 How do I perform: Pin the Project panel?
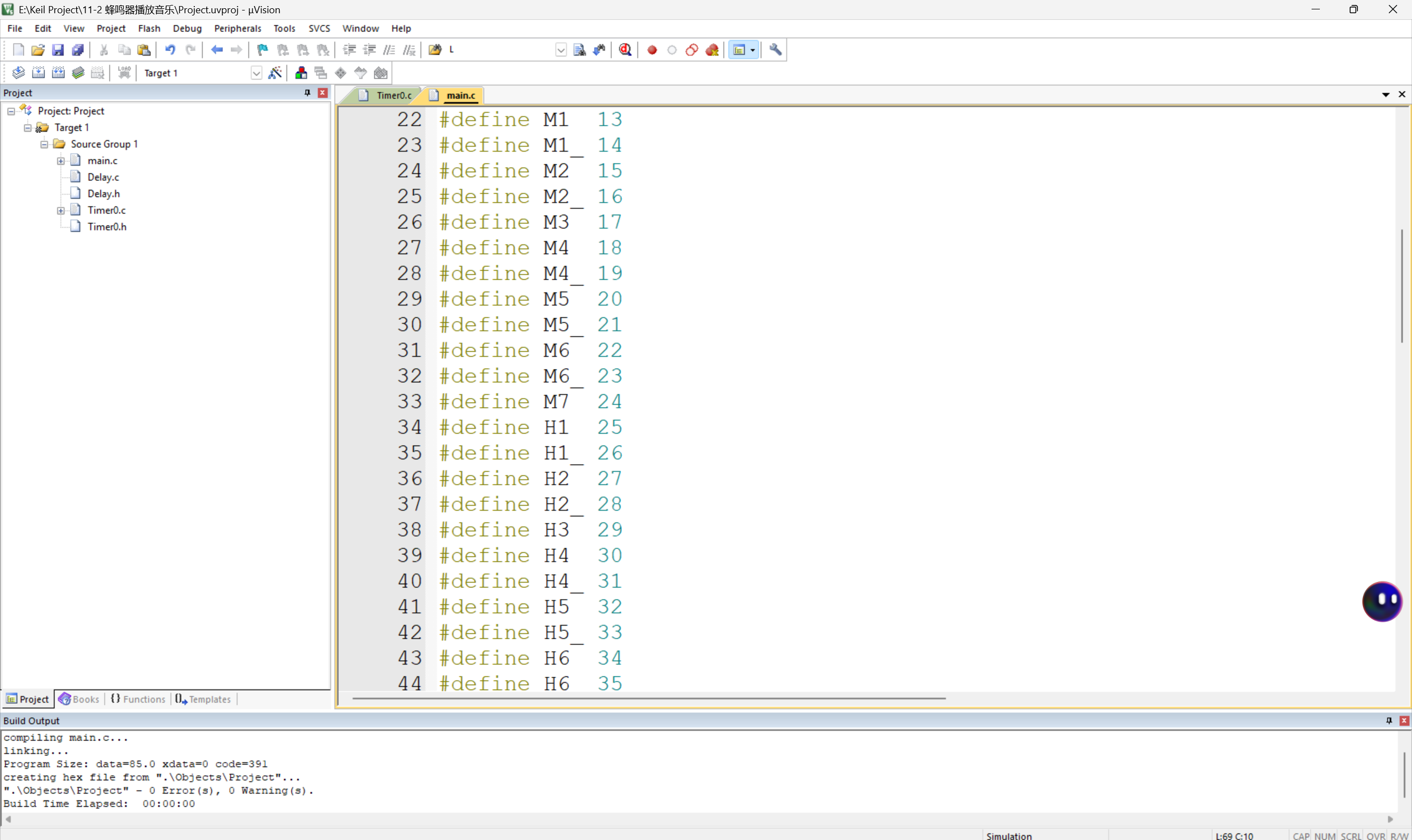pyautogui.click(x=307, y=93)
